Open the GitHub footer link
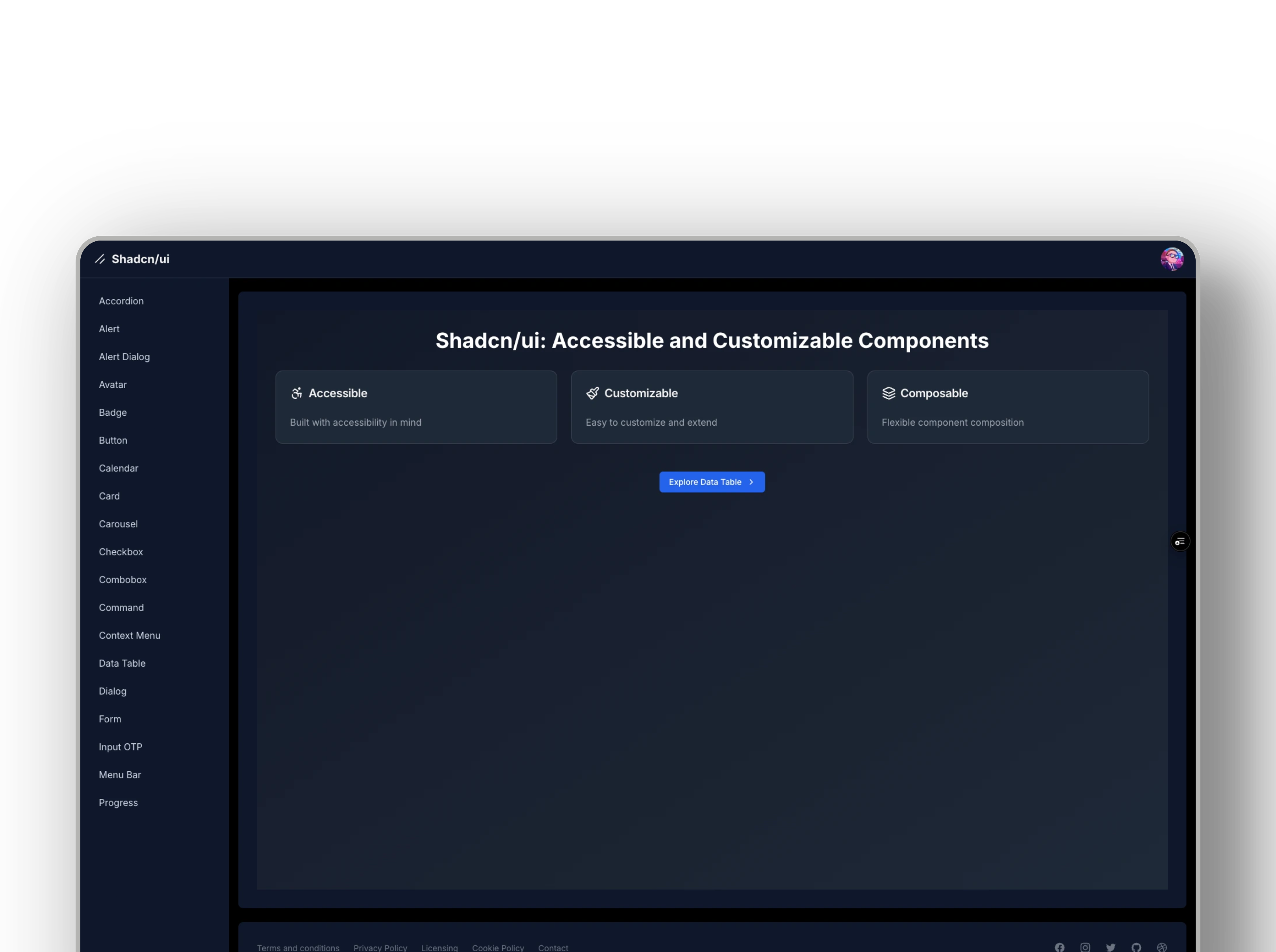The height and width of the screenshot is (952, 1276). pyautogui.click(x=1136, y=947)
